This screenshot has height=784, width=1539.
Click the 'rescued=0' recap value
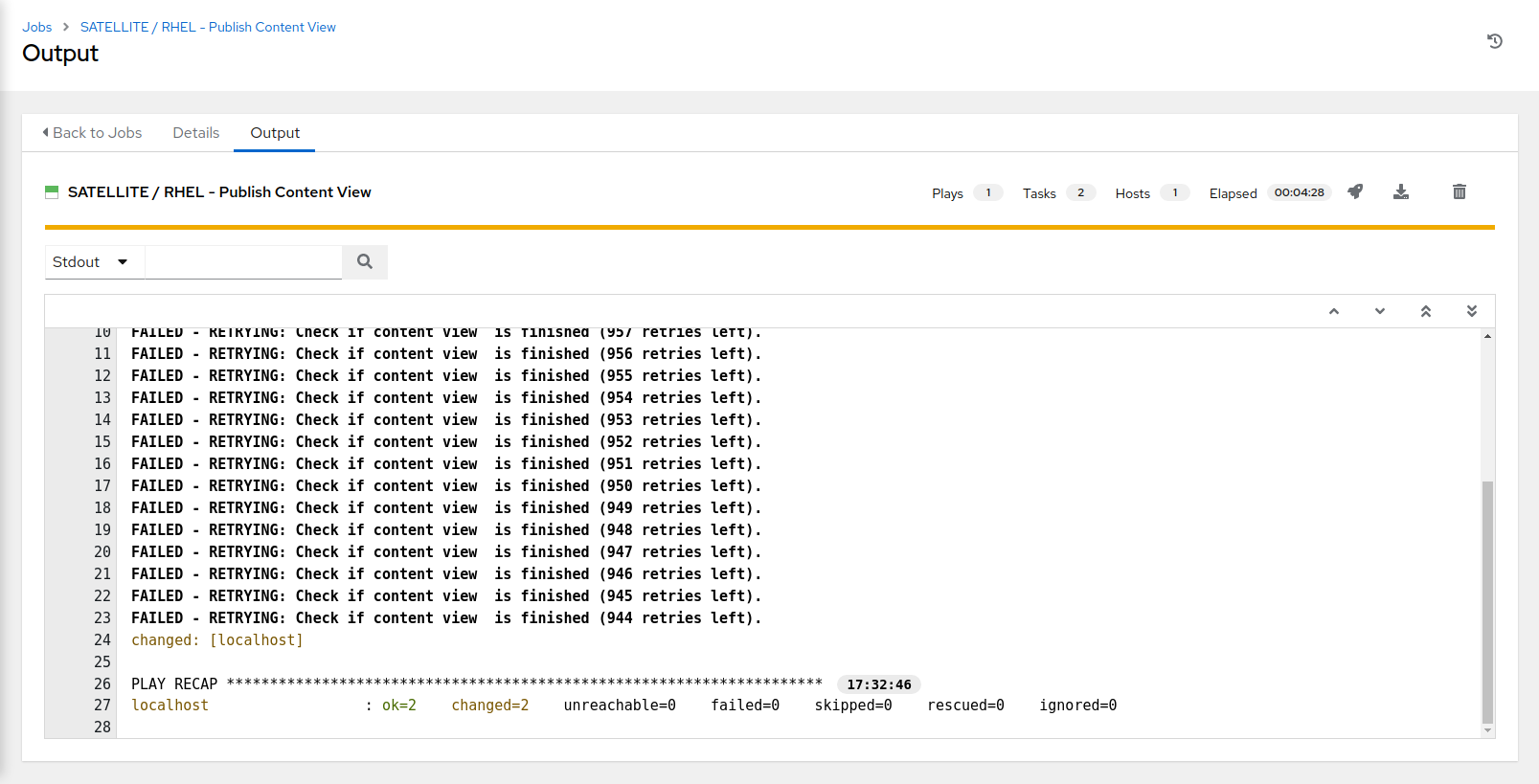pos(965,706)
